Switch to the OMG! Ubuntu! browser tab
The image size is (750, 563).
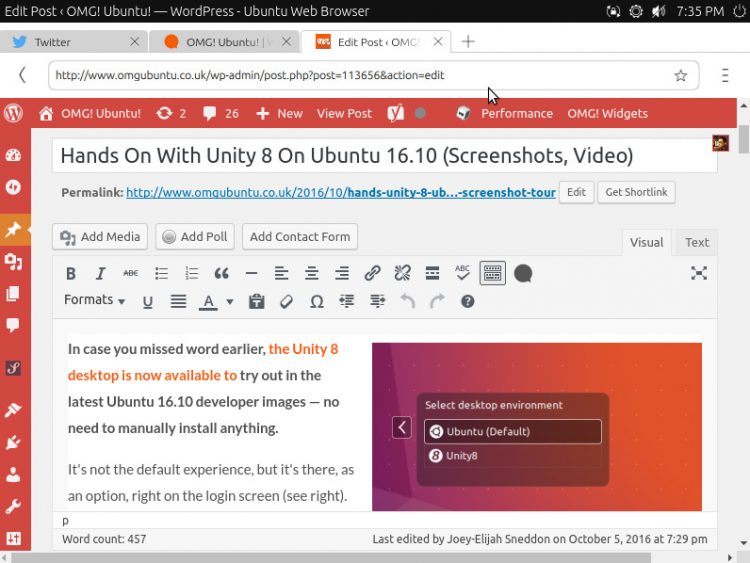tap(224, 42)
